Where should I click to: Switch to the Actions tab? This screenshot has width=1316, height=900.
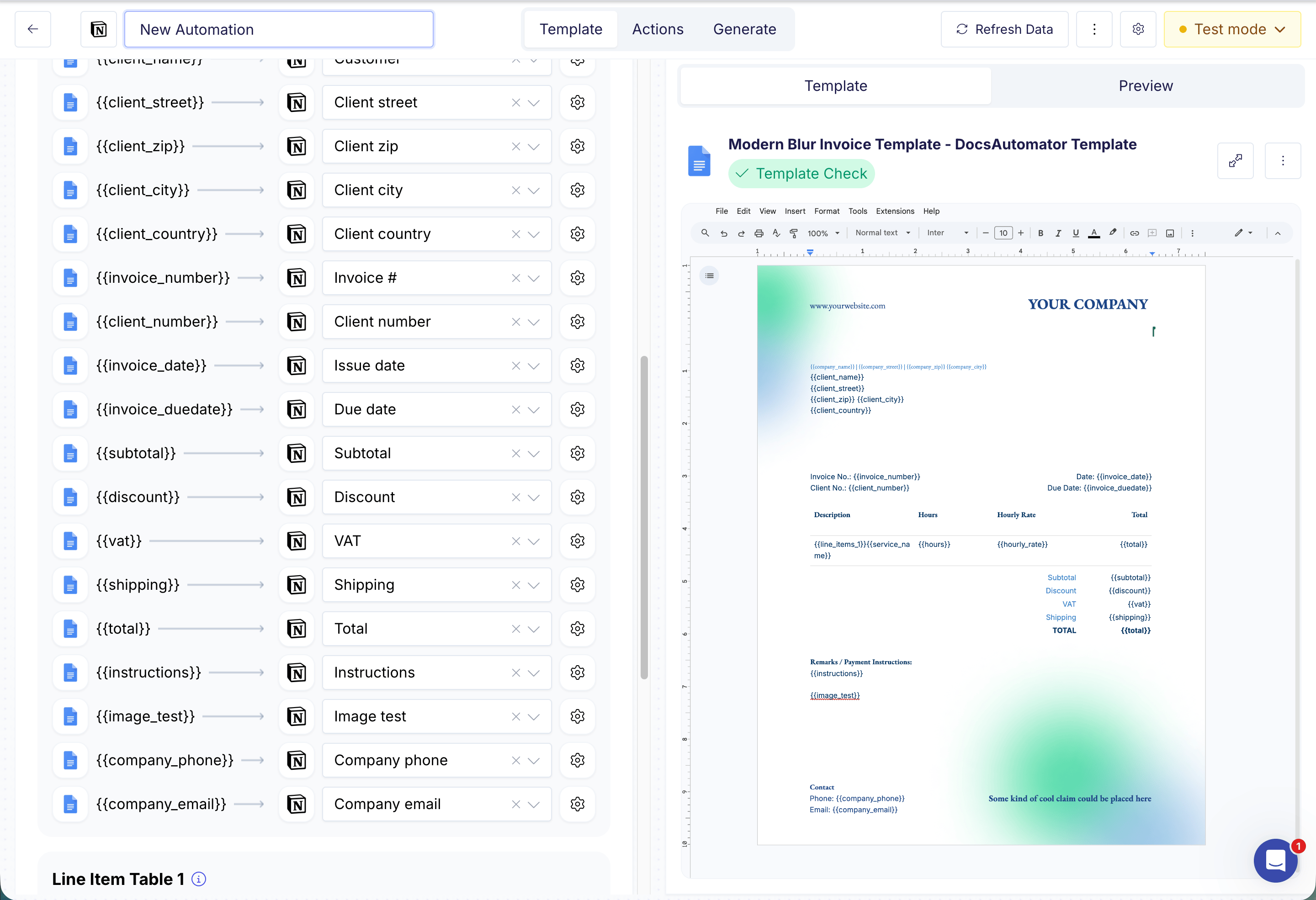tap(658, 29)
